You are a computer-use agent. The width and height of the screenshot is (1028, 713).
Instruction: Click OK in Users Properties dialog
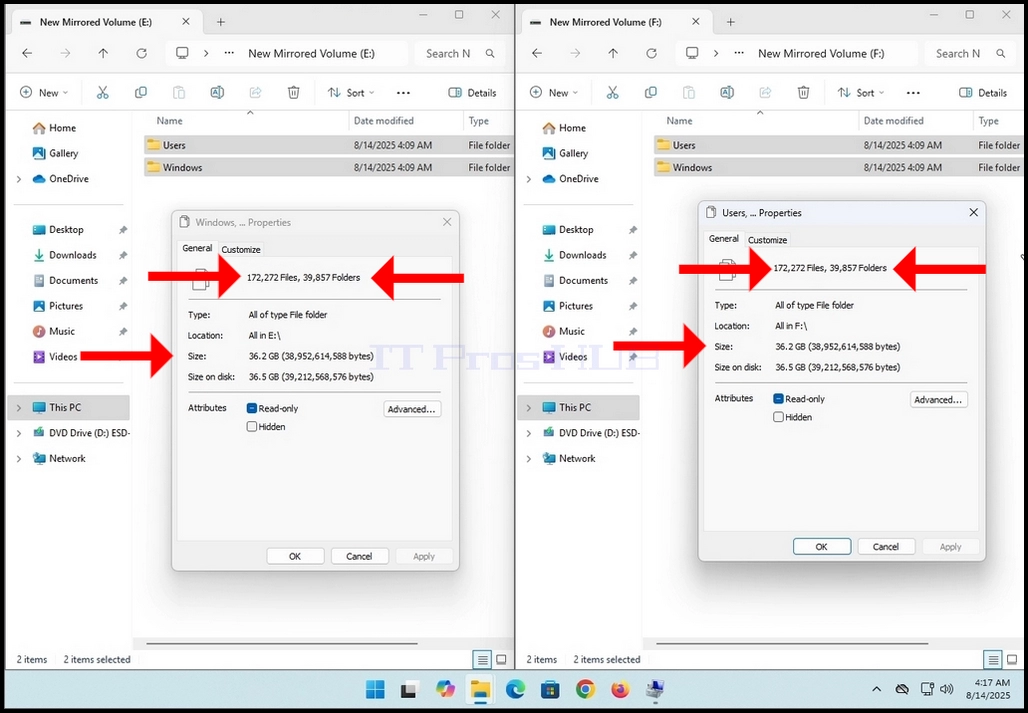(821, 547)
